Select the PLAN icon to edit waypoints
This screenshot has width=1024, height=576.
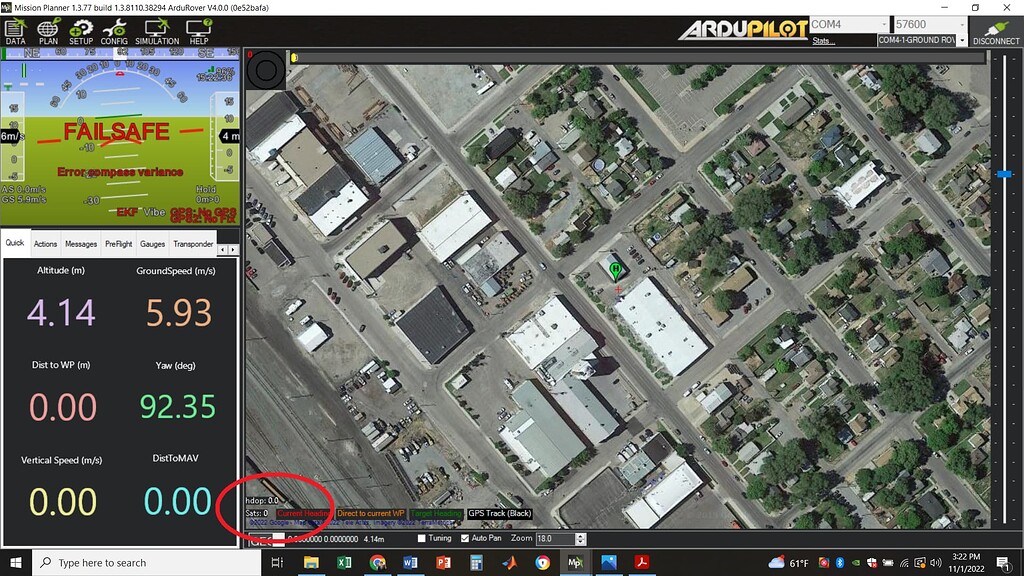point(47,30)
